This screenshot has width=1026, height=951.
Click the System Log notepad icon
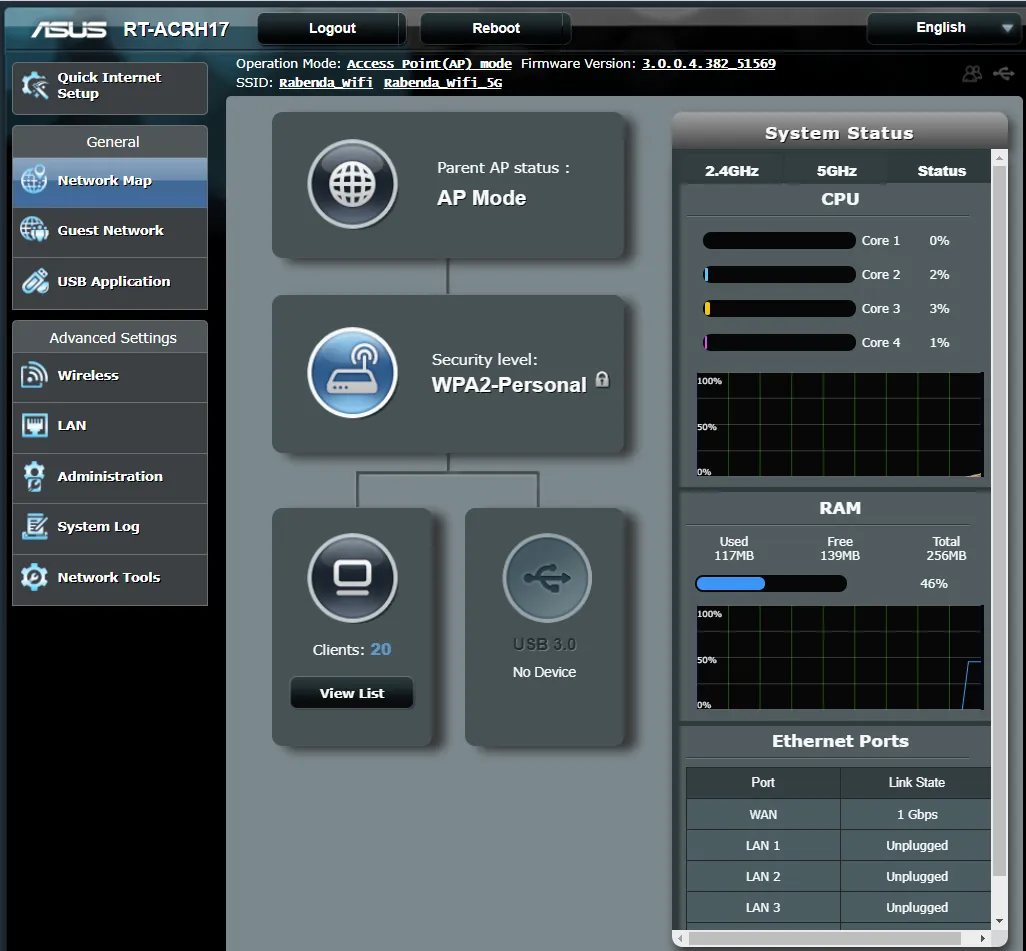(x=34, y=526)
